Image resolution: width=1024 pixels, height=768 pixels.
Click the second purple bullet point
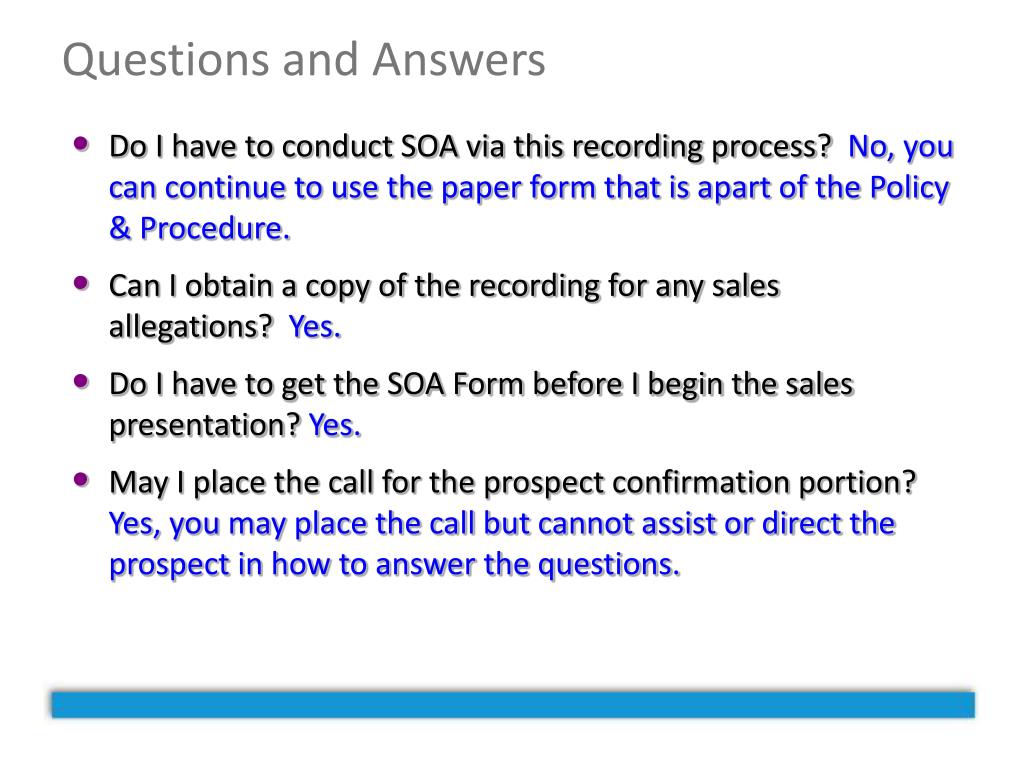81,283
